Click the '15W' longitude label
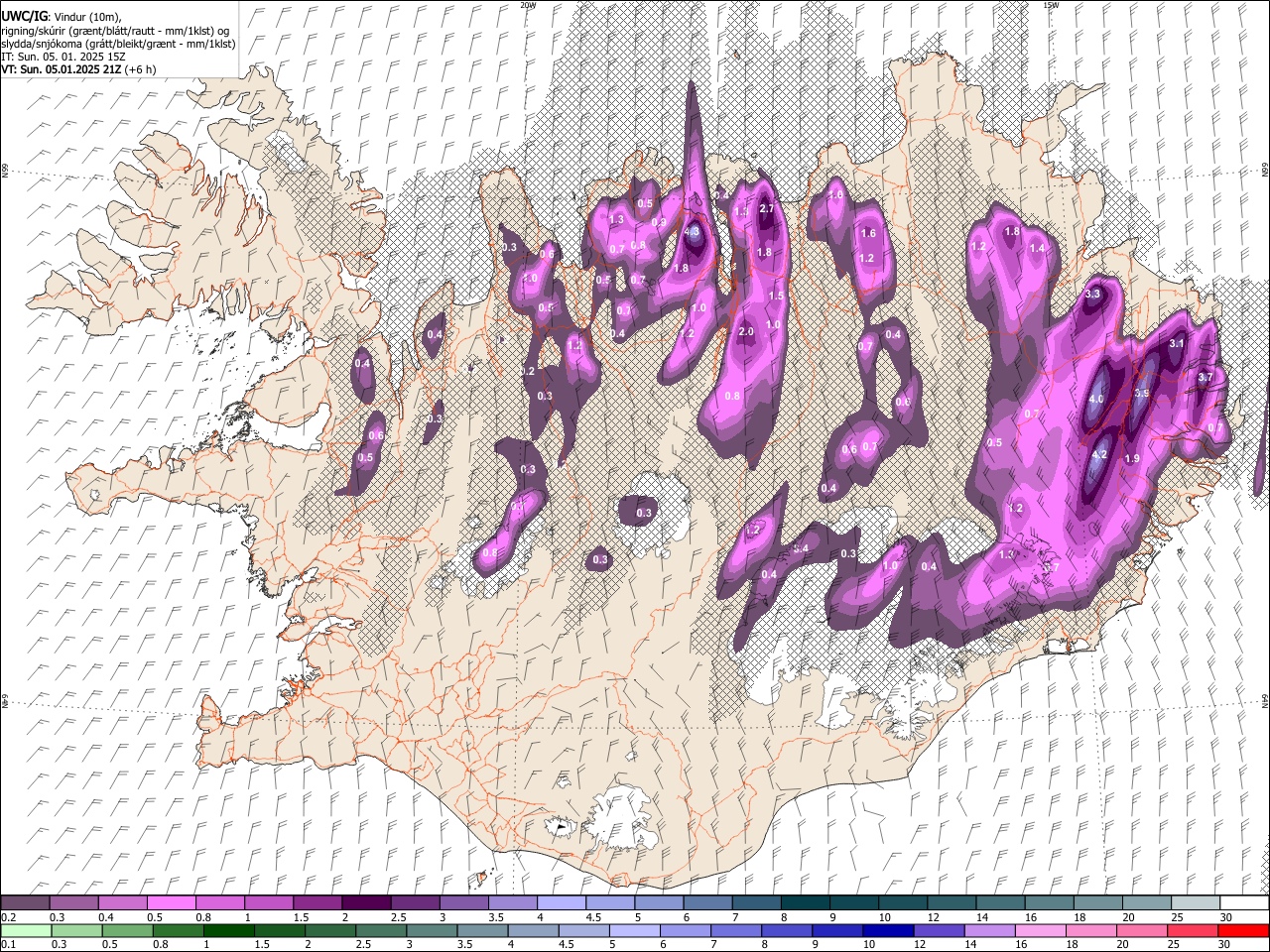This screenshot has width=1270, height=952. 1051,5
